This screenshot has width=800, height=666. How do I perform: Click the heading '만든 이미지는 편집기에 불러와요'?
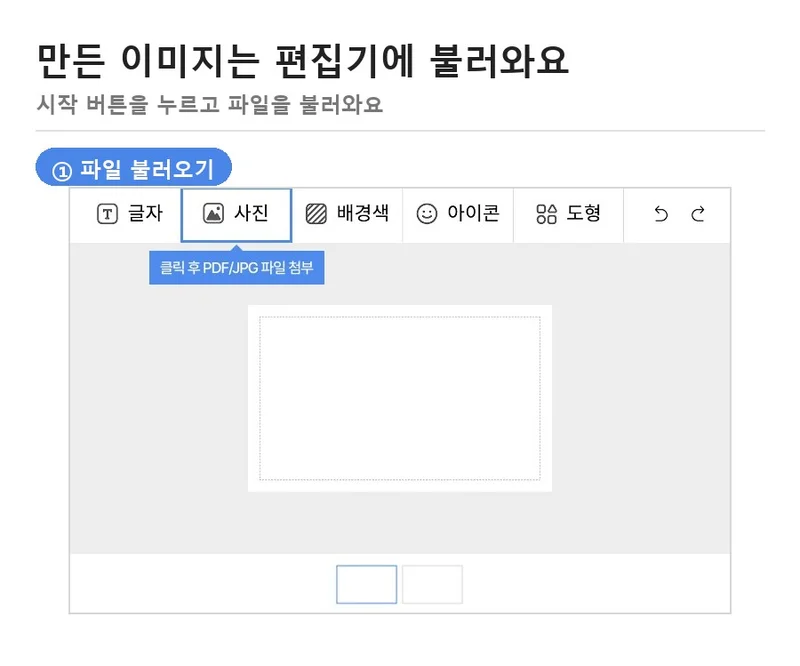pyautogui.click(x=303, y=61)
